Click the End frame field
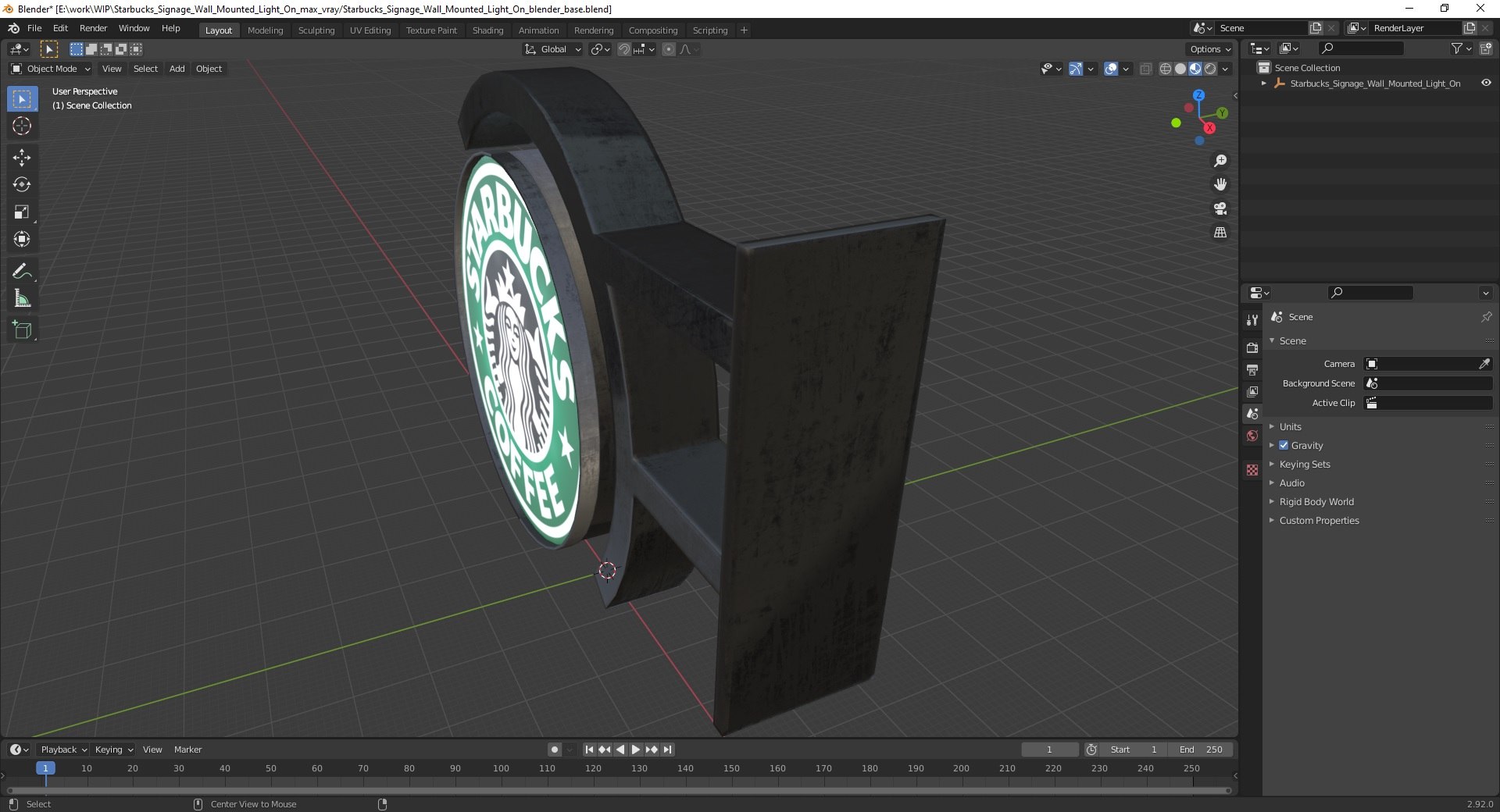The image size is (1500, 812). coord(1202,750)
